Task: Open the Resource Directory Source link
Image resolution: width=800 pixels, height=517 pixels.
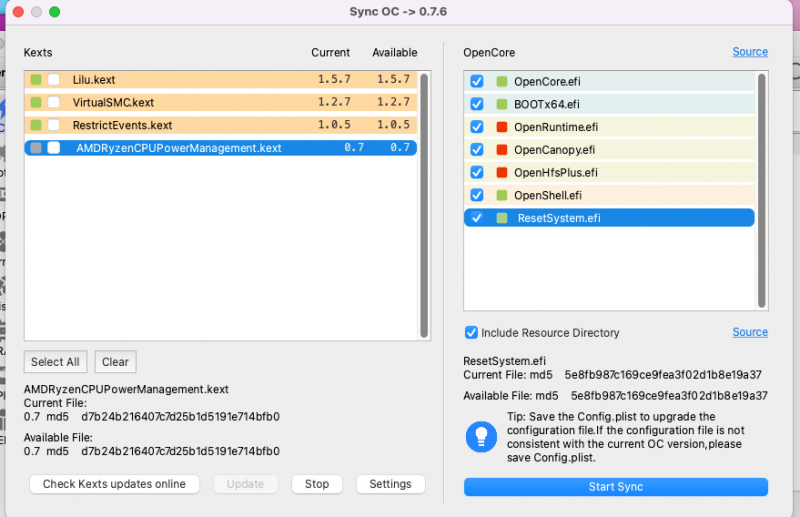Action: click(750, 332)
